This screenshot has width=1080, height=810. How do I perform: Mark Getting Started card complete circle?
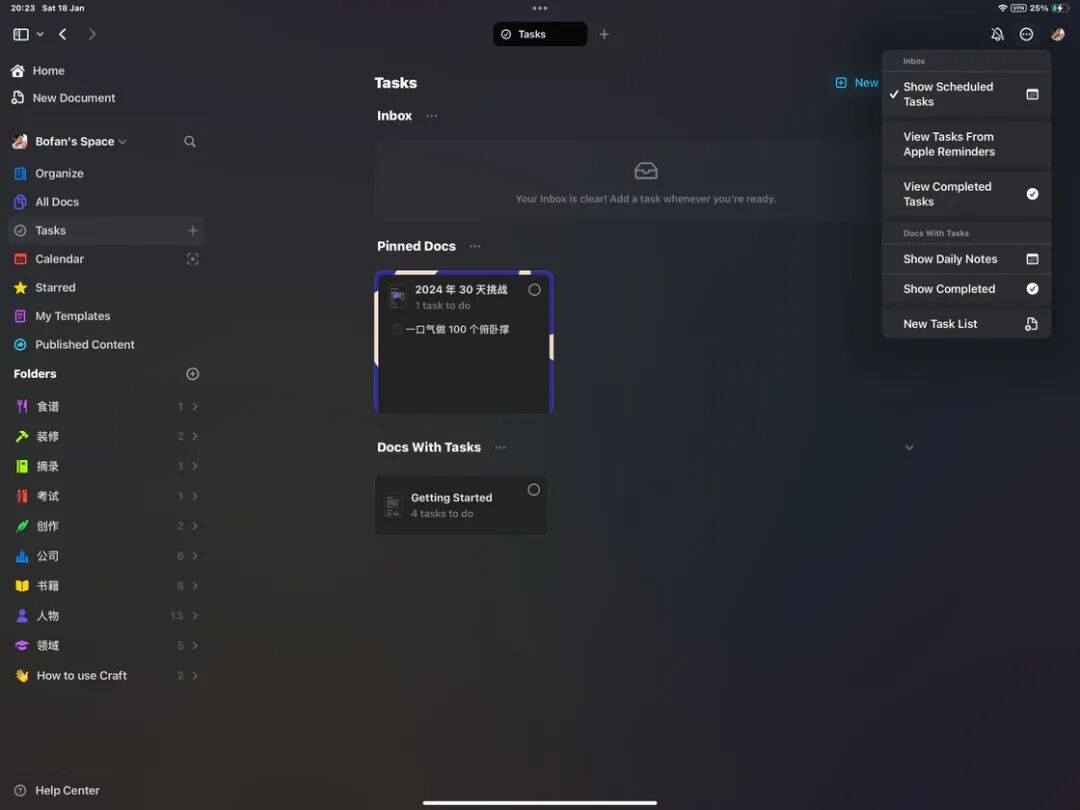pos(534,490)
